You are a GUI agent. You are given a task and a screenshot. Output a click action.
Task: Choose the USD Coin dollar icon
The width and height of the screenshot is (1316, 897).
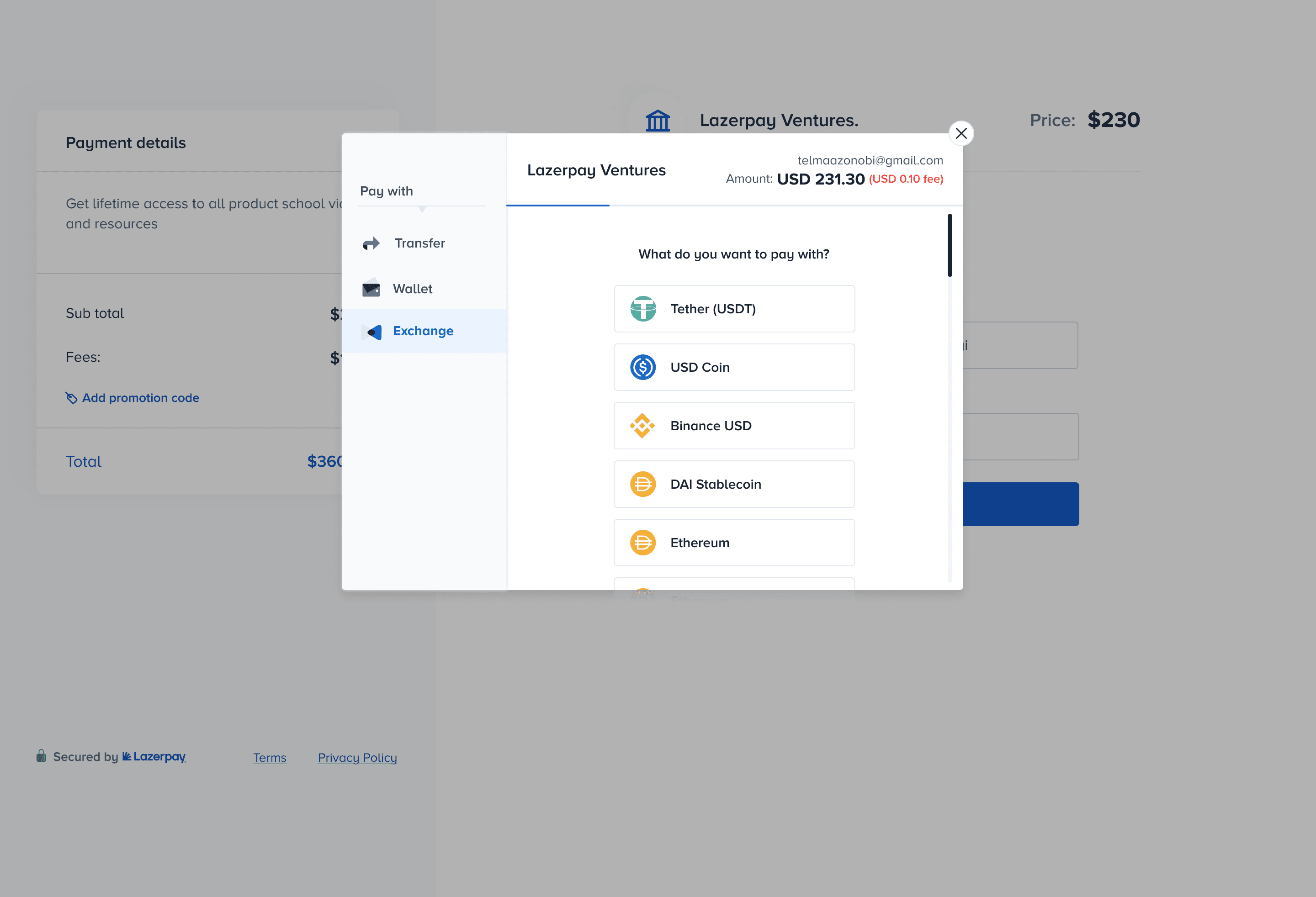[x=643, y=367]
